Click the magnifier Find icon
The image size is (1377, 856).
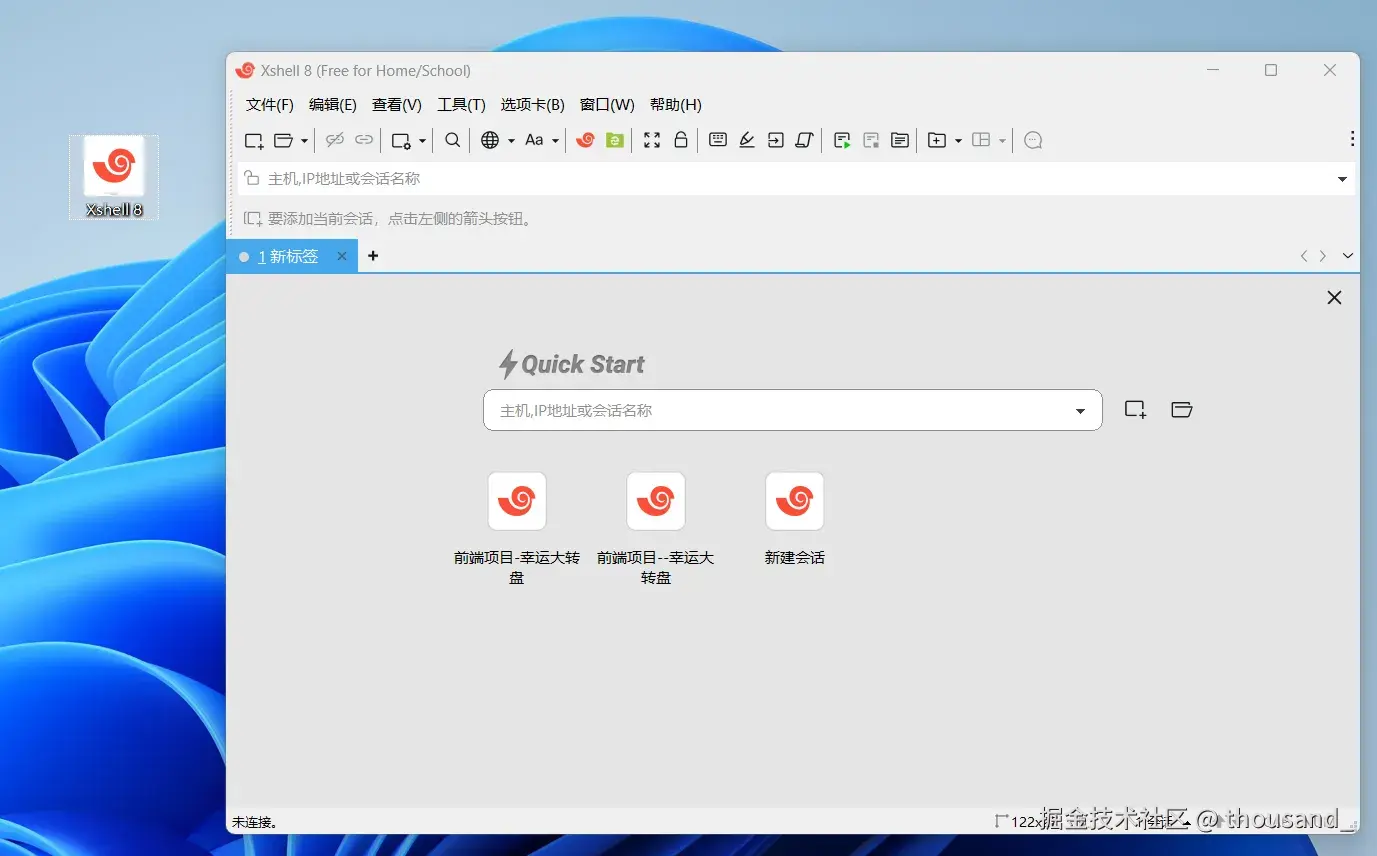tap(453, 141)
